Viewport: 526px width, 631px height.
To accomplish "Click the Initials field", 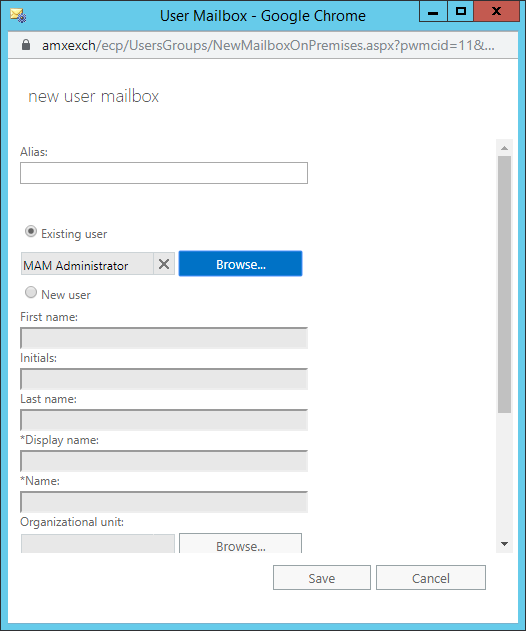I will pos(164,379).
